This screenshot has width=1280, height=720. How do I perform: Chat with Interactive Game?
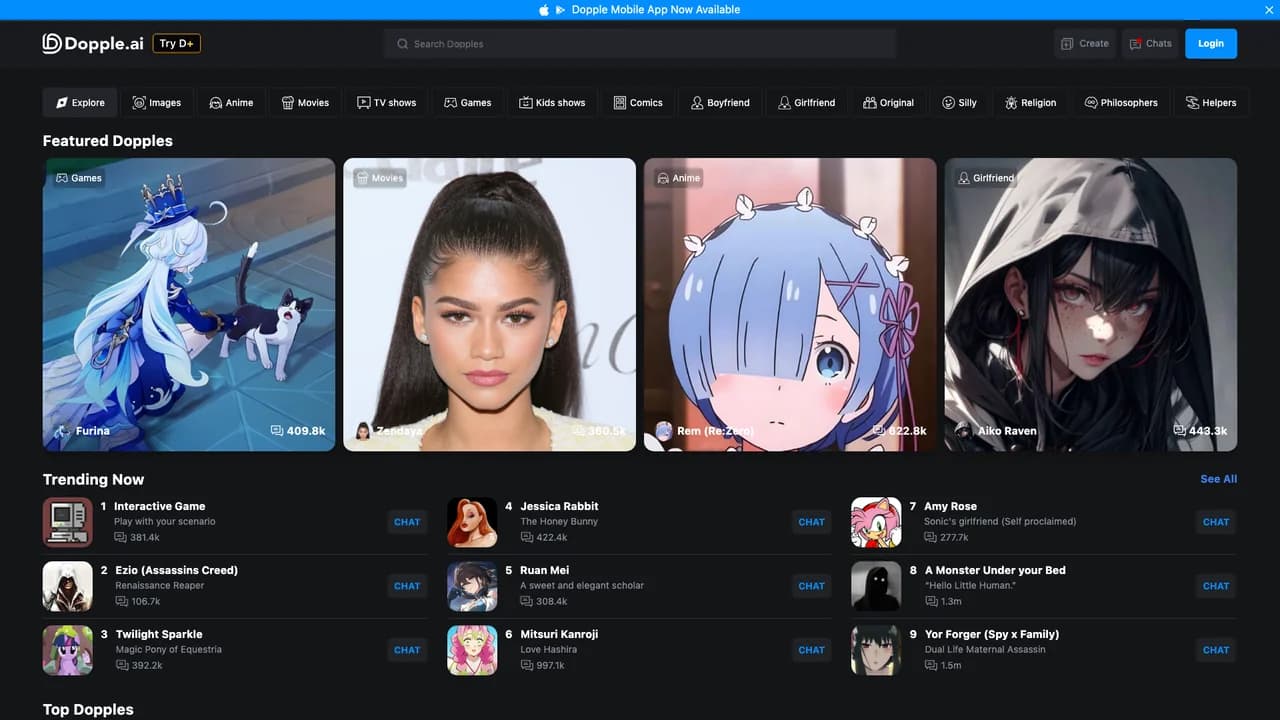pos(407,522)
